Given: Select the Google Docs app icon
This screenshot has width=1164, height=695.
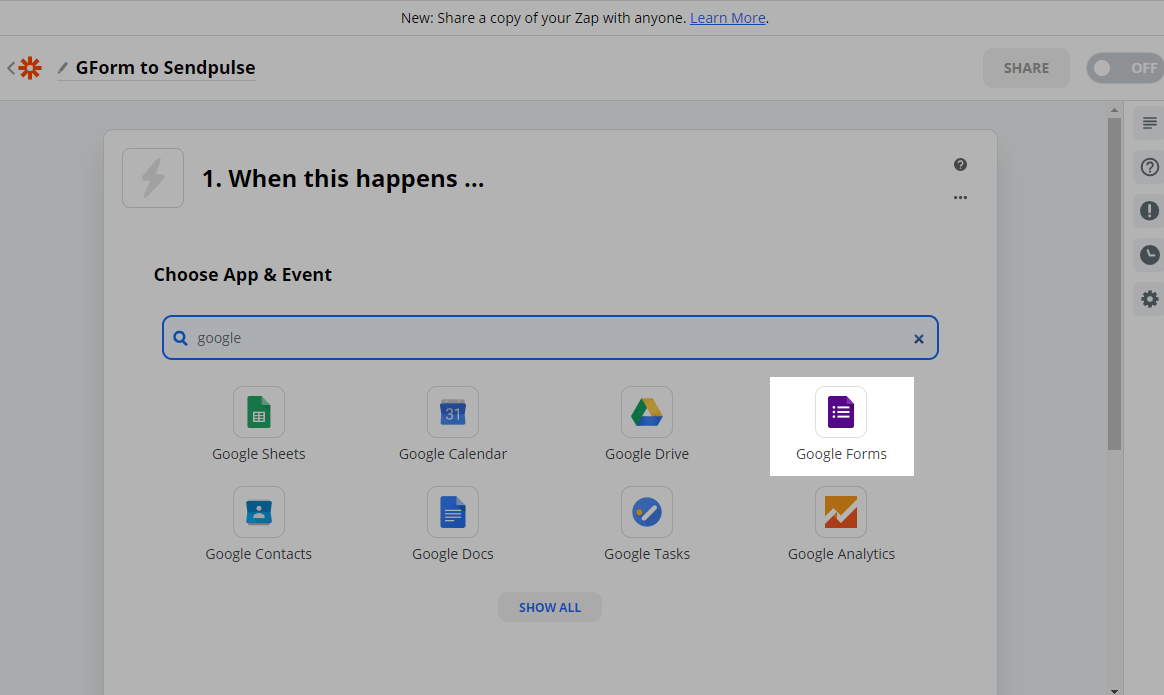Looking at the screenshot, I should (453, 512).
